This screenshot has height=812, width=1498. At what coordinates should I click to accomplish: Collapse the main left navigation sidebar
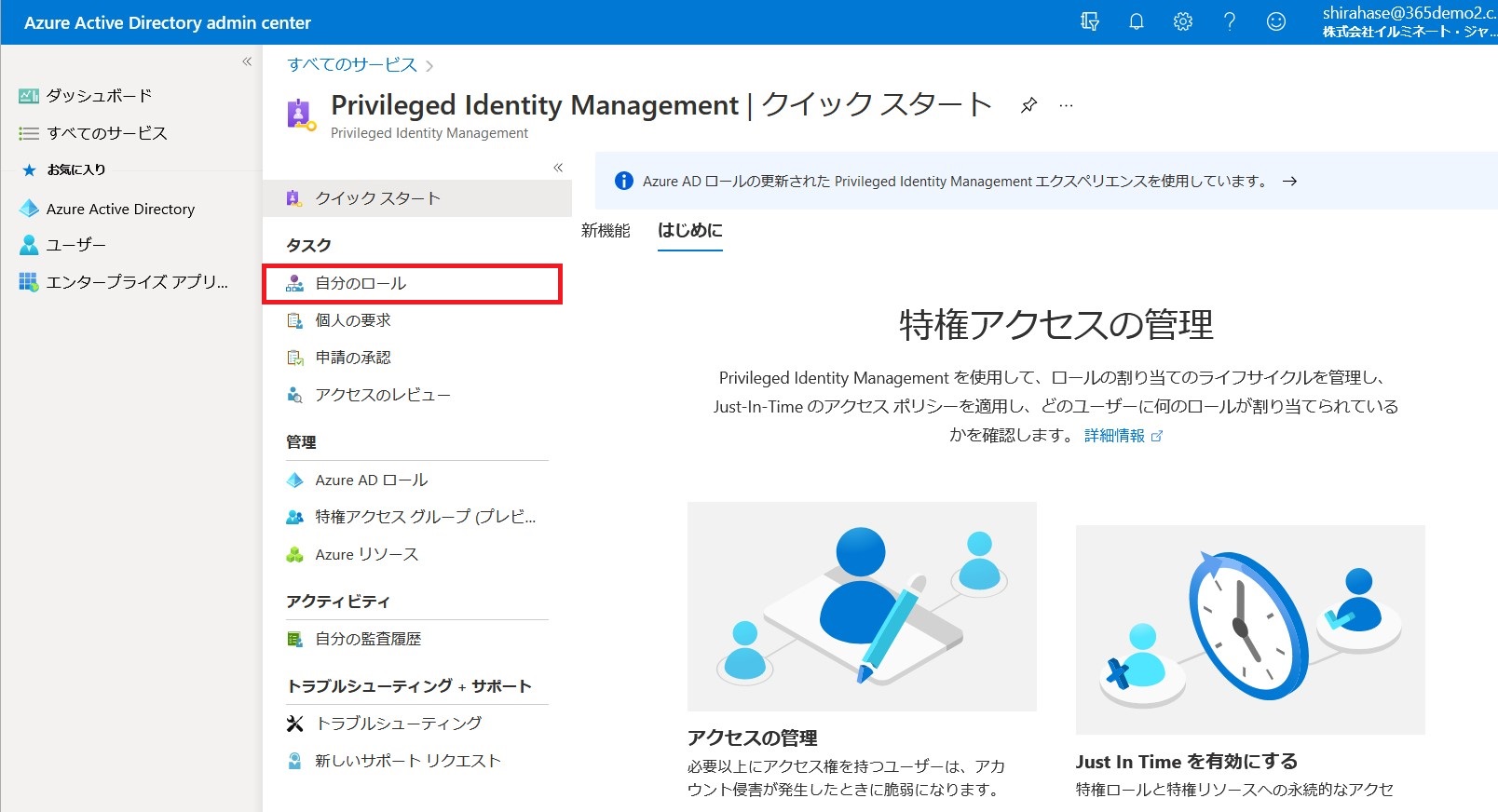(247, 61)
